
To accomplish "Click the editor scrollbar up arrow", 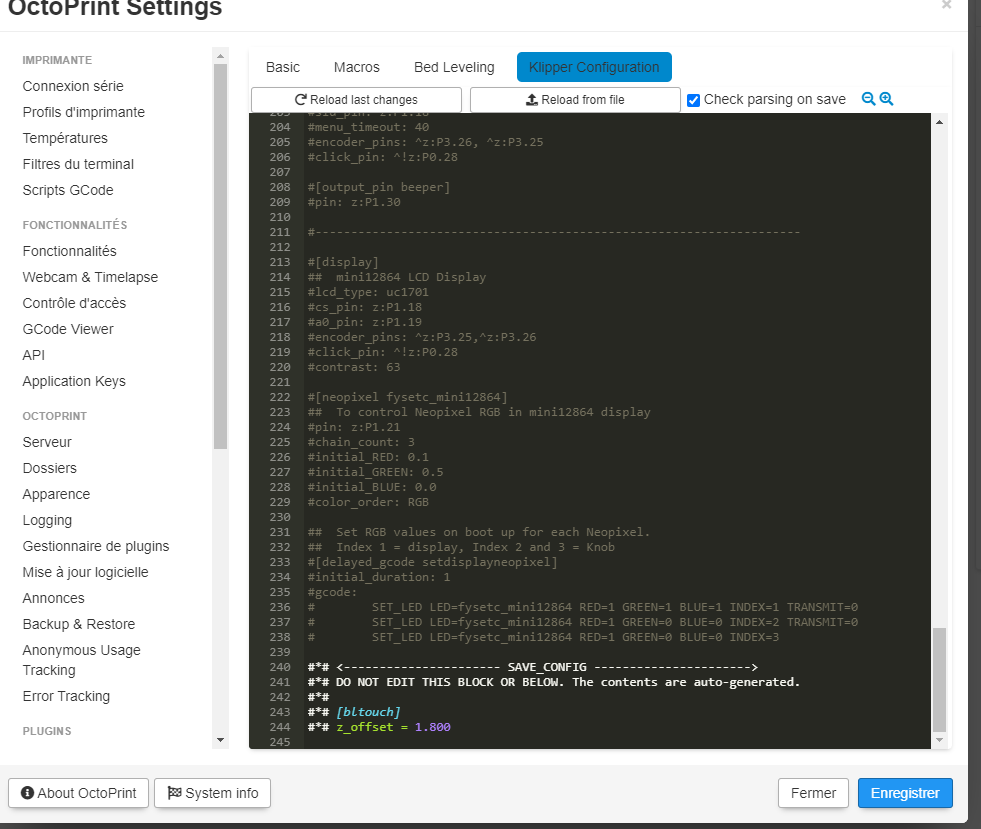I will point(939,122).
